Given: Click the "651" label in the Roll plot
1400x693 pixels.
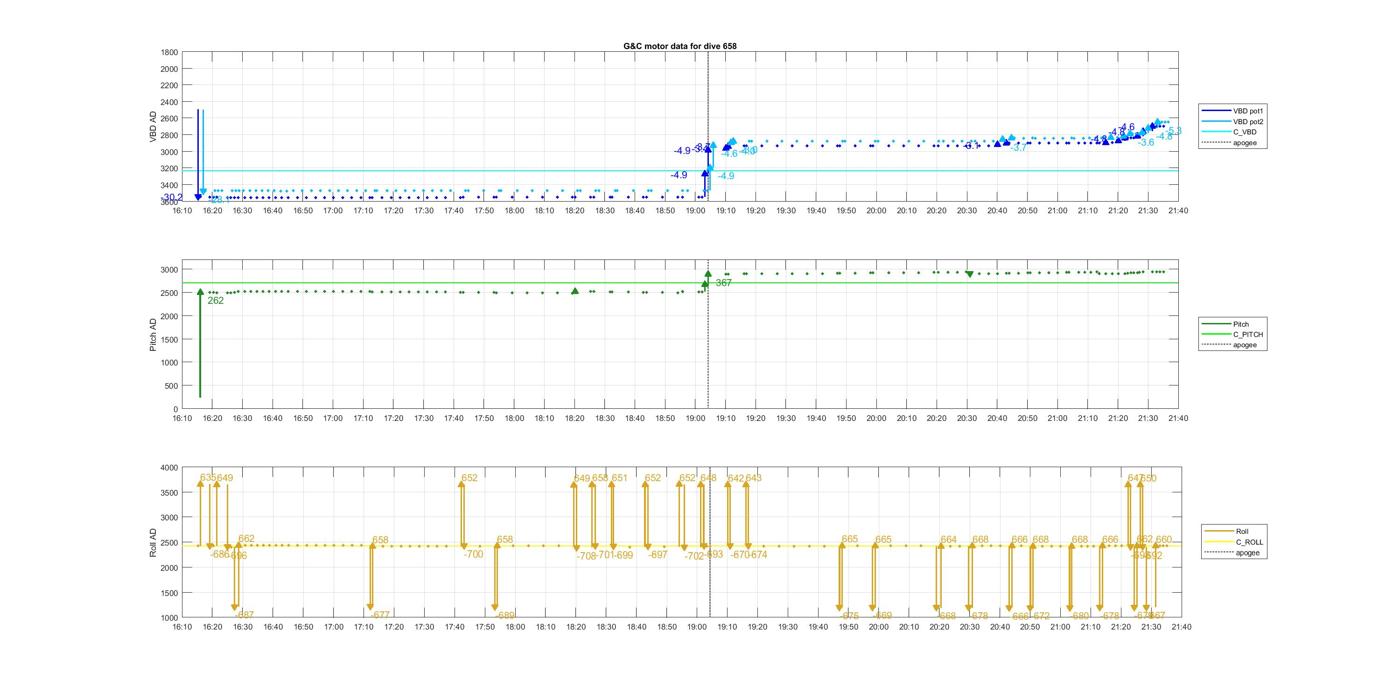Looking at the screenshot, I should tap(619, 478).
